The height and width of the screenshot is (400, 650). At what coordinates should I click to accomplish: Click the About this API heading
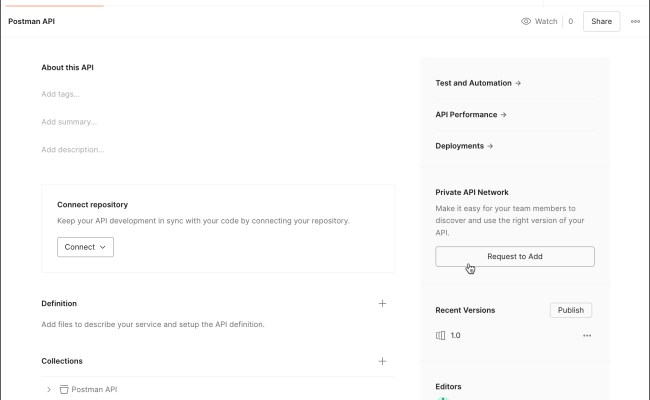point(67,68)
